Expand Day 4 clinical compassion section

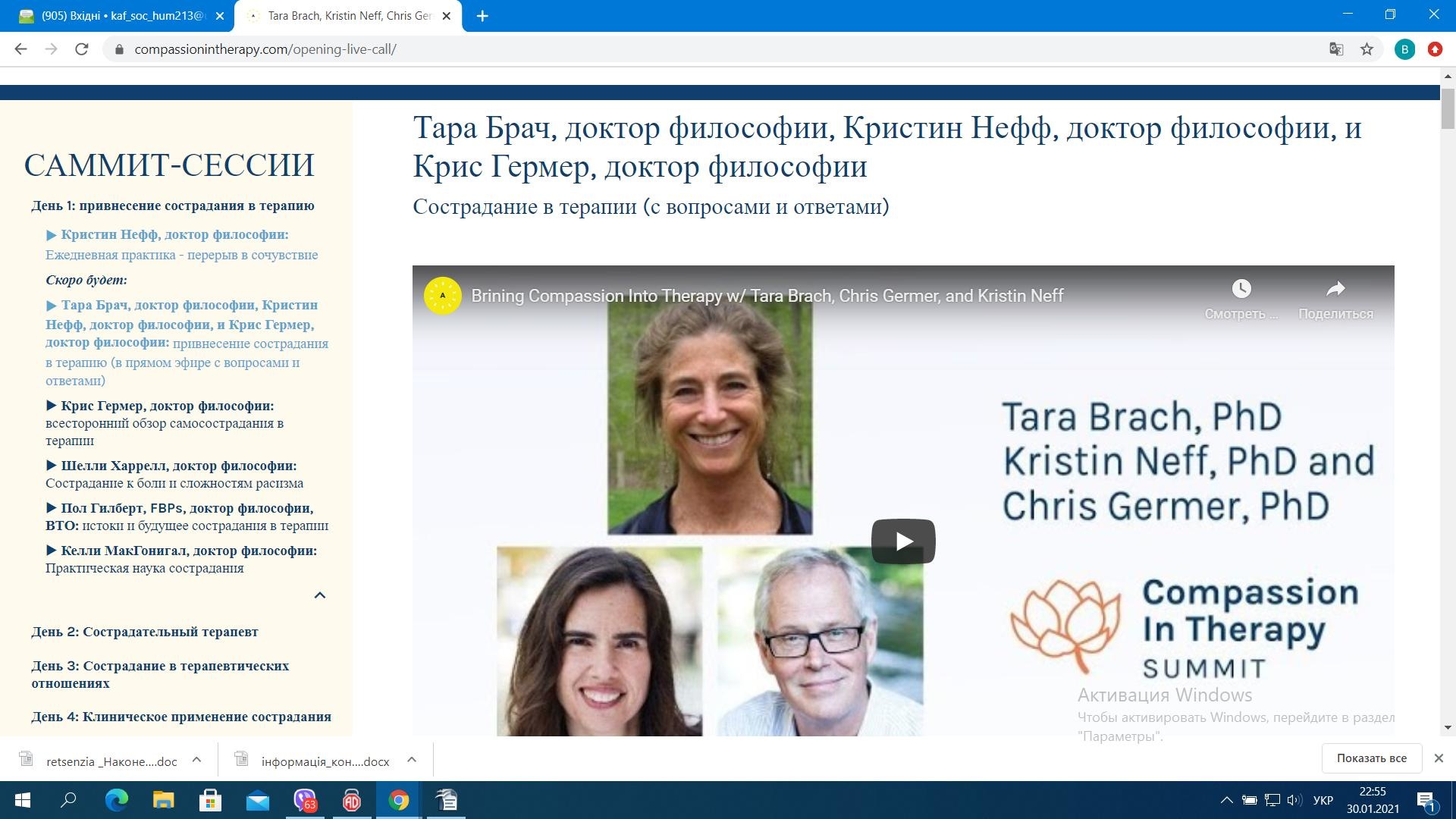181,717
